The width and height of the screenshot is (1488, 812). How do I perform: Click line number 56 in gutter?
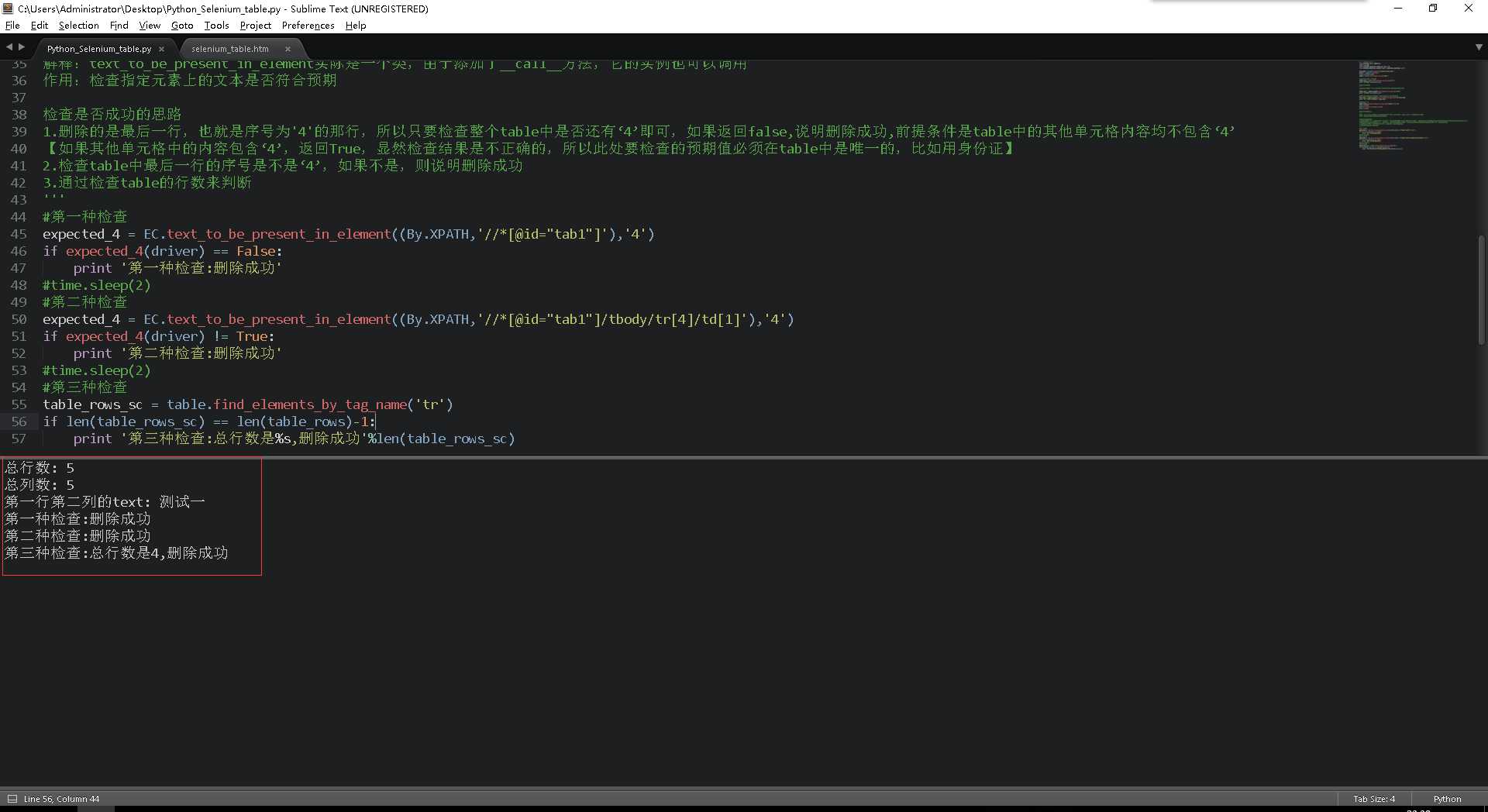pyautogui.click(x=19, y=421)
